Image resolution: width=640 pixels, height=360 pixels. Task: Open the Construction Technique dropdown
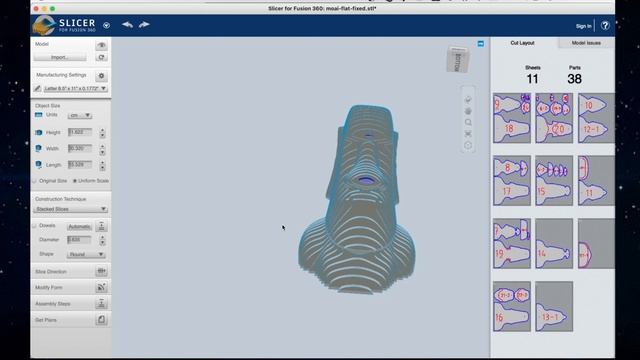click(x=71, y=209)
